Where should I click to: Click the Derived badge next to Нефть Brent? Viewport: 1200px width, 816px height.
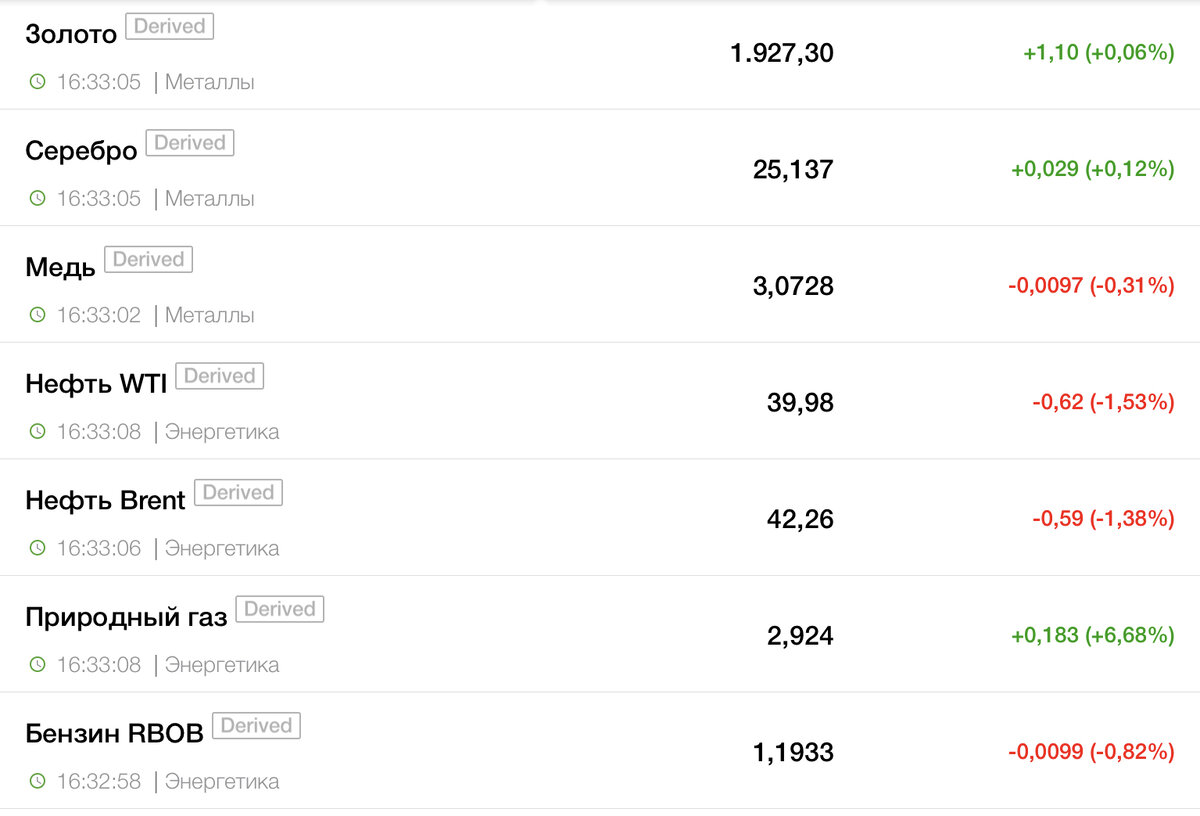pyautogui.click(x=238, y=492)
